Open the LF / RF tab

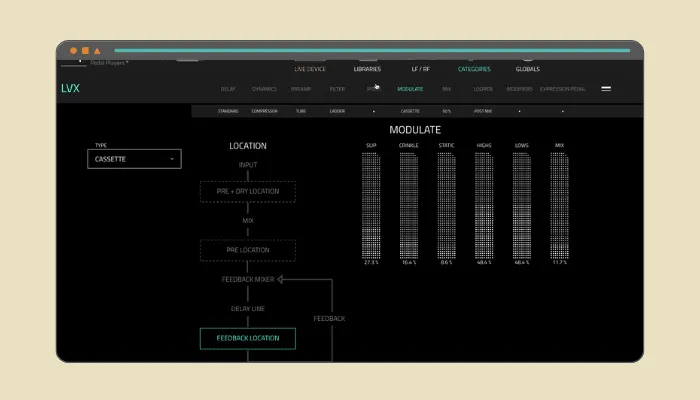point(421,69)
